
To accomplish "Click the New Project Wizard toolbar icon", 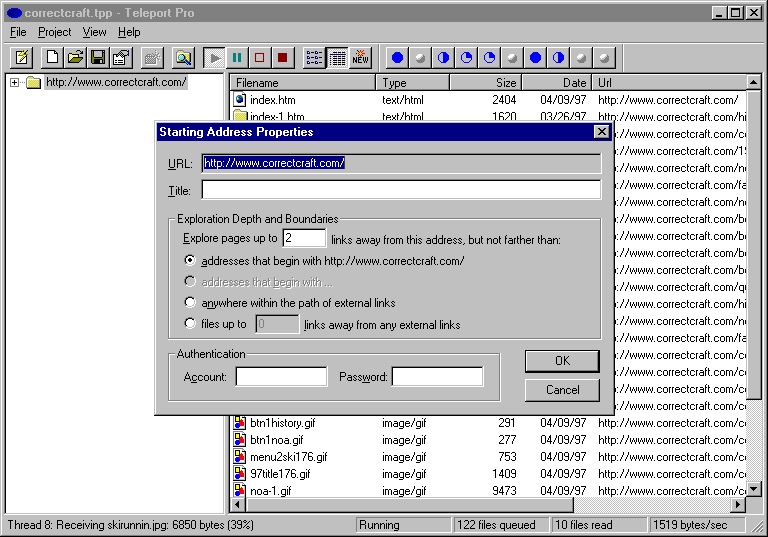I will (x=21, y=58).
